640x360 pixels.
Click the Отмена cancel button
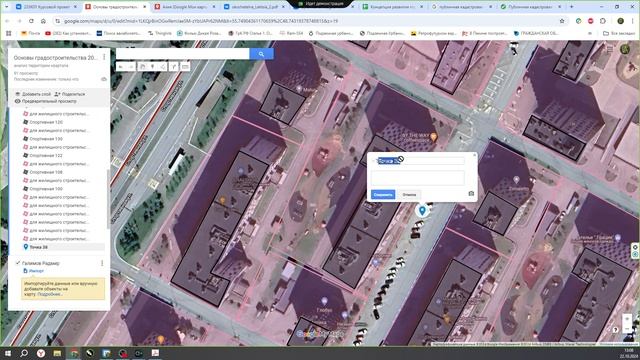[x=409, y=195]
